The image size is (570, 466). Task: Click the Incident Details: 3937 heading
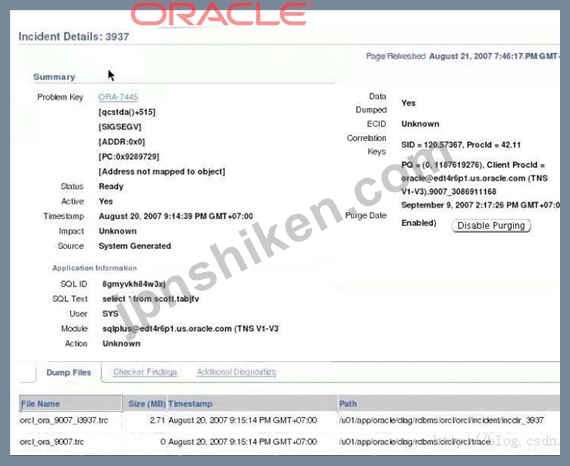[x=74, y=37]
